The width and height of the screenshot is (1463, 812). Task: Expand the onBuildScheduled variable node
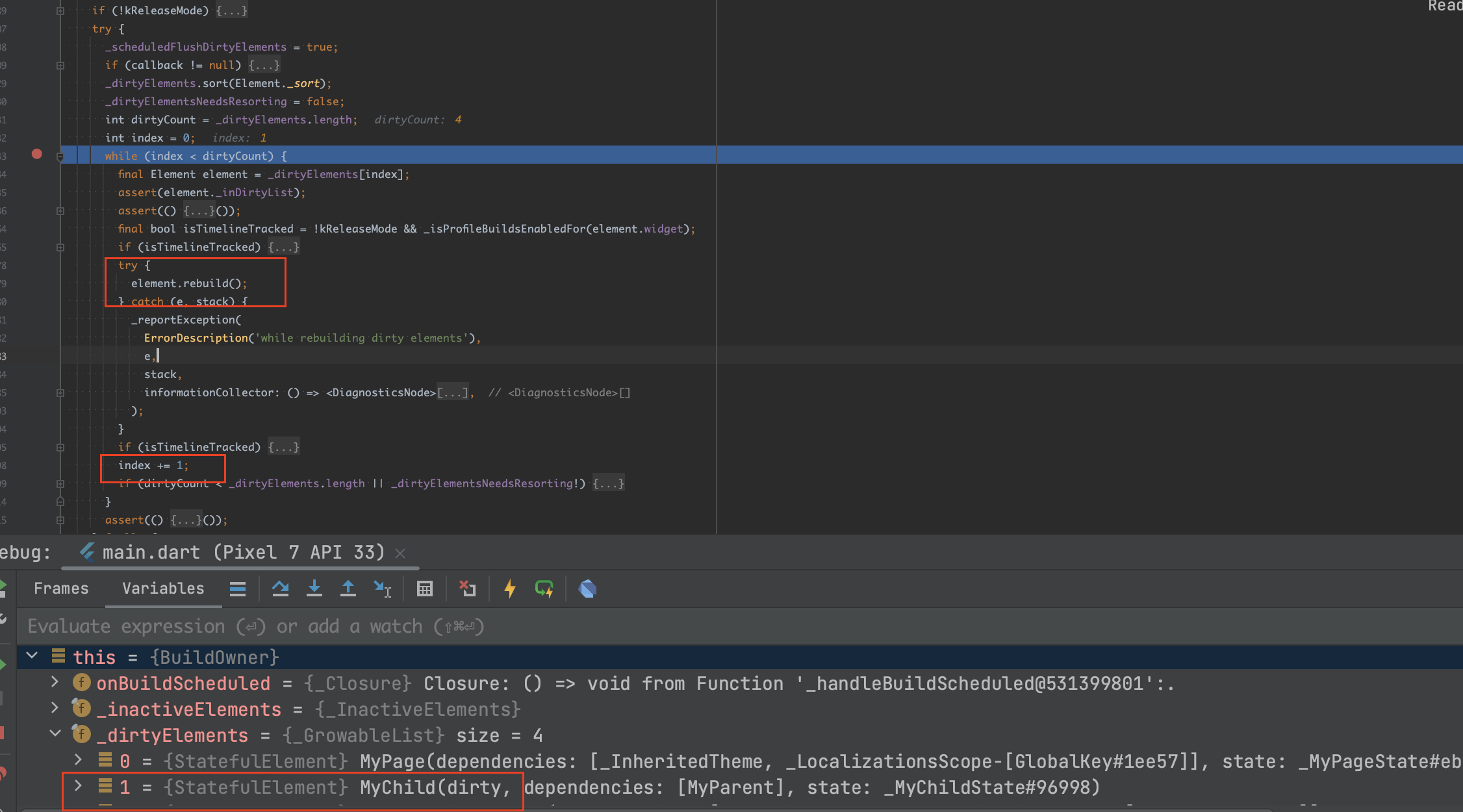[x=55, y=682]
